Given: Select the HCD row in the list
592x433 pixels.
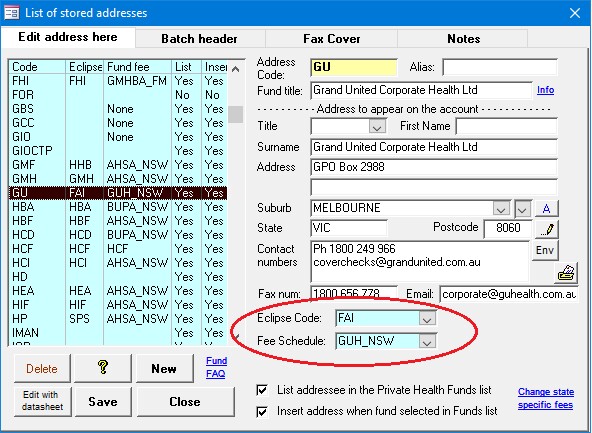Looking at the screenshot, I should click(x=118, y=234).
